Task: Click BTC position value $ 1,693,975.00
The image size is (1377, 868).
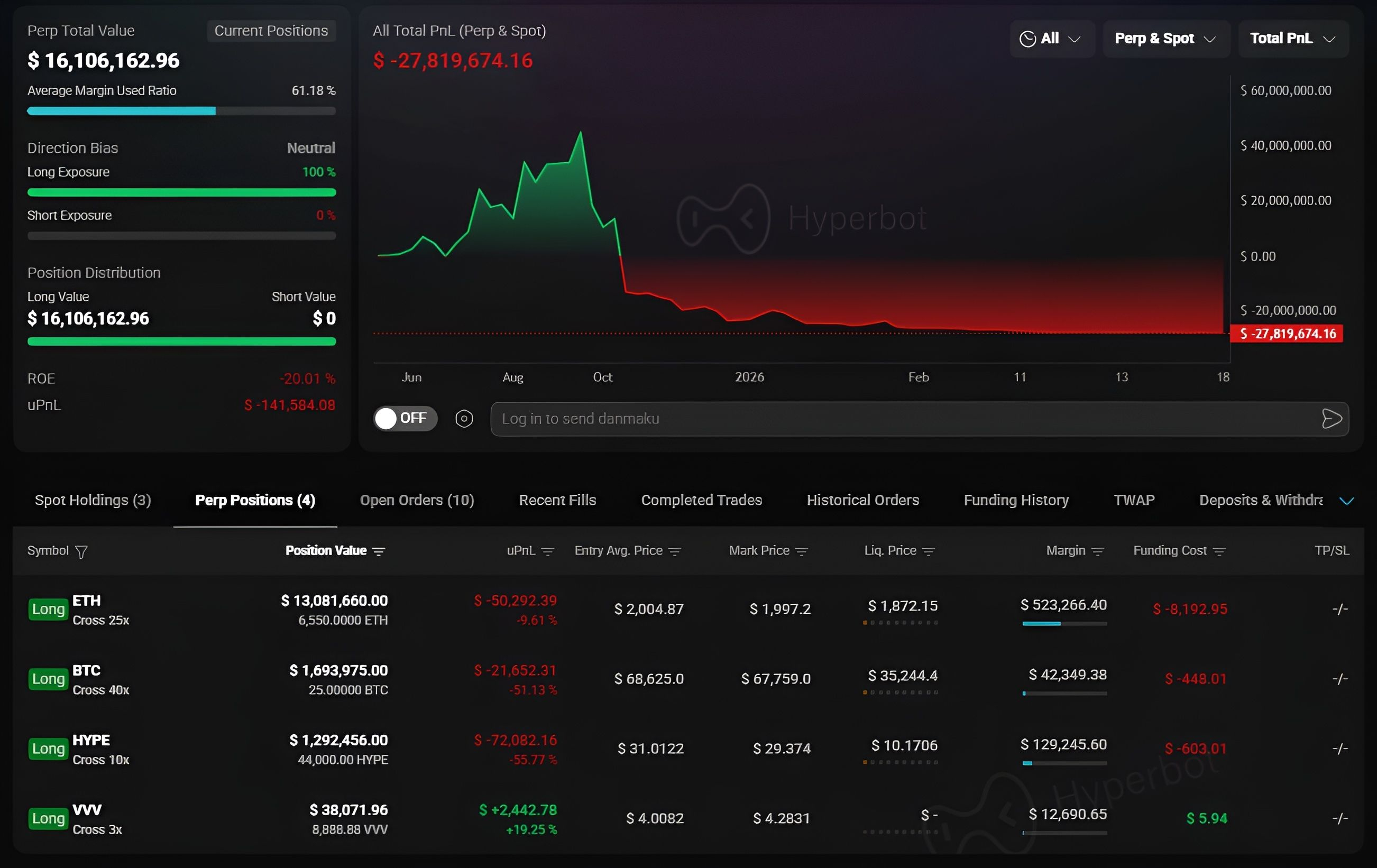Action: tap(338, 671)
